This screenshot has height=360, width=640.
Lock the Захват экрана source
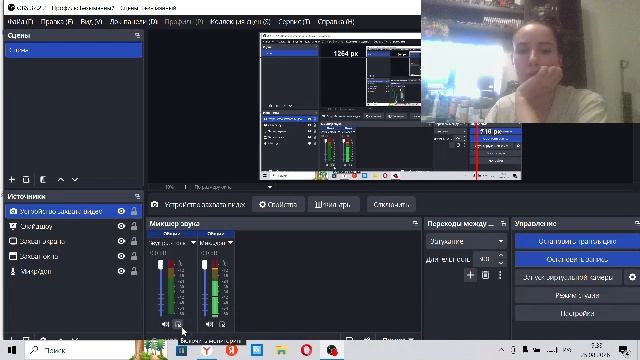click(134, 241)
